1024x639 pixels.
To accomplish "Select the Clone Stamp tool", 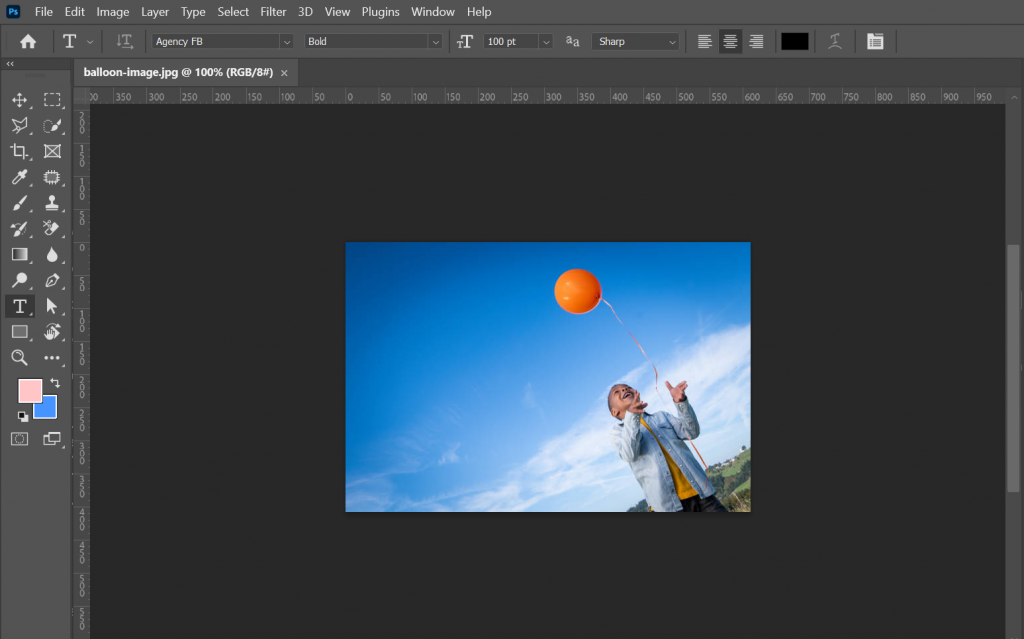I will (52, 202).
